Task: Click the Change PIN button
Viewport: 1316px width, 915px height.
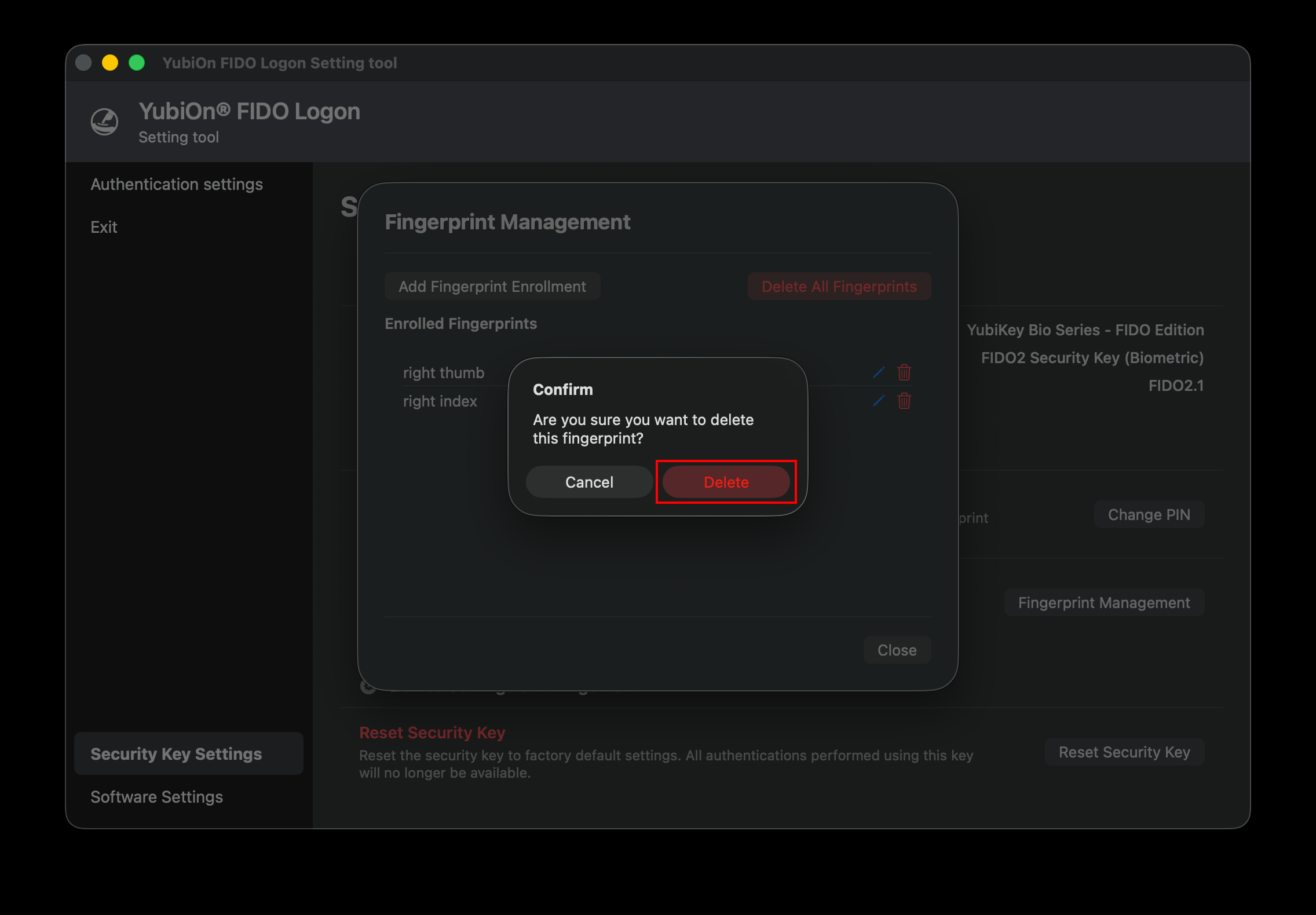Action: pos(1149,514)
